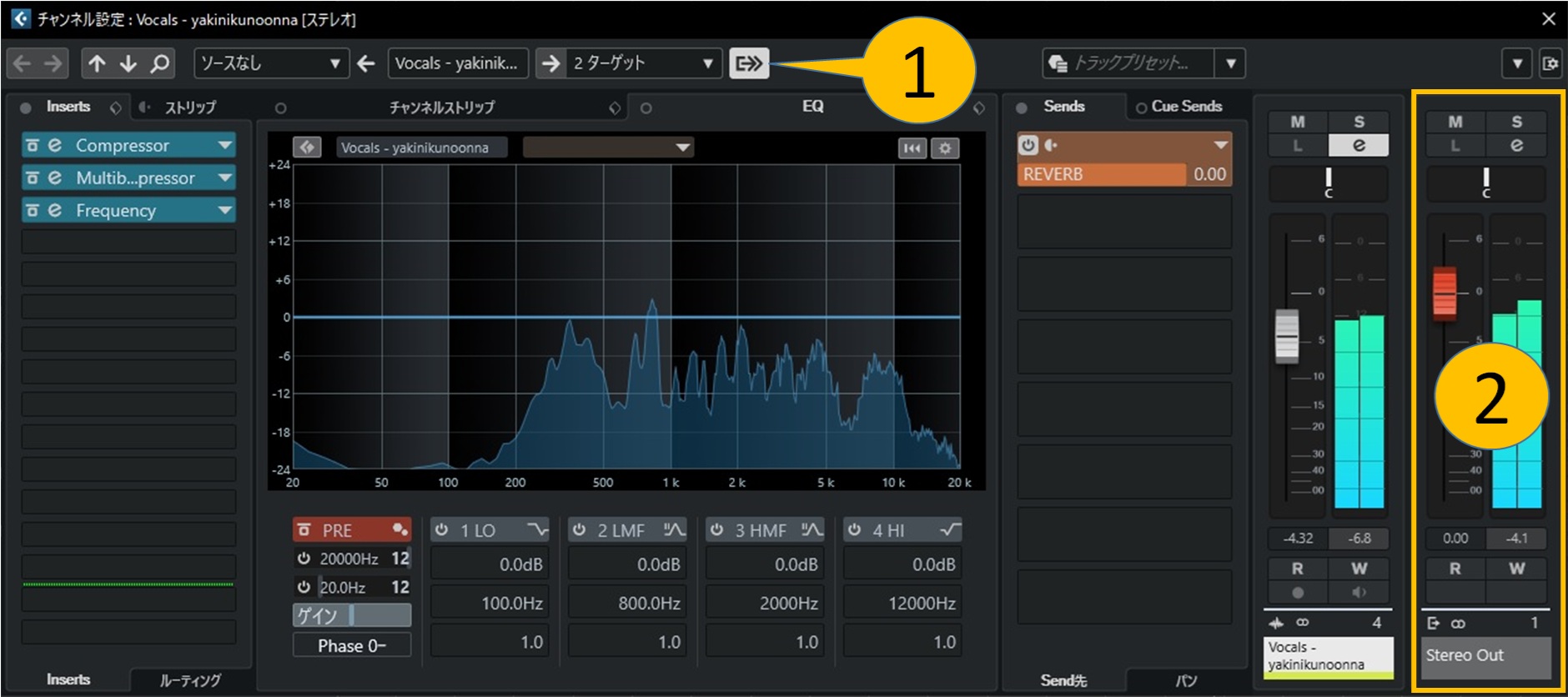
Task: Open the input source routing dropdown
Action: click(270, 63)
